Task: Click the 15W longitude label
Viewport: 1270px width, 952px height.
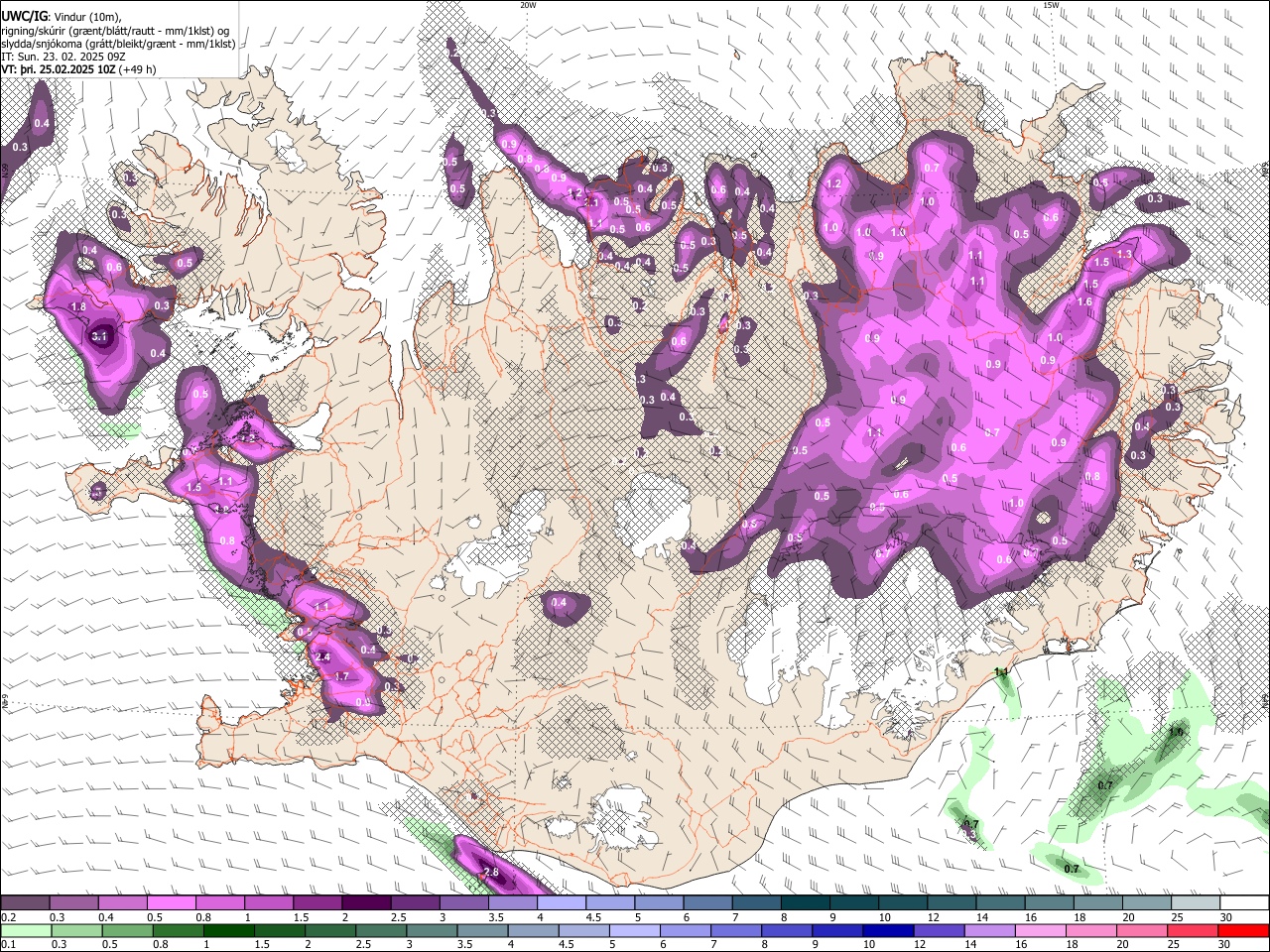Action: pyautogui.click(x=1051, y=5)
